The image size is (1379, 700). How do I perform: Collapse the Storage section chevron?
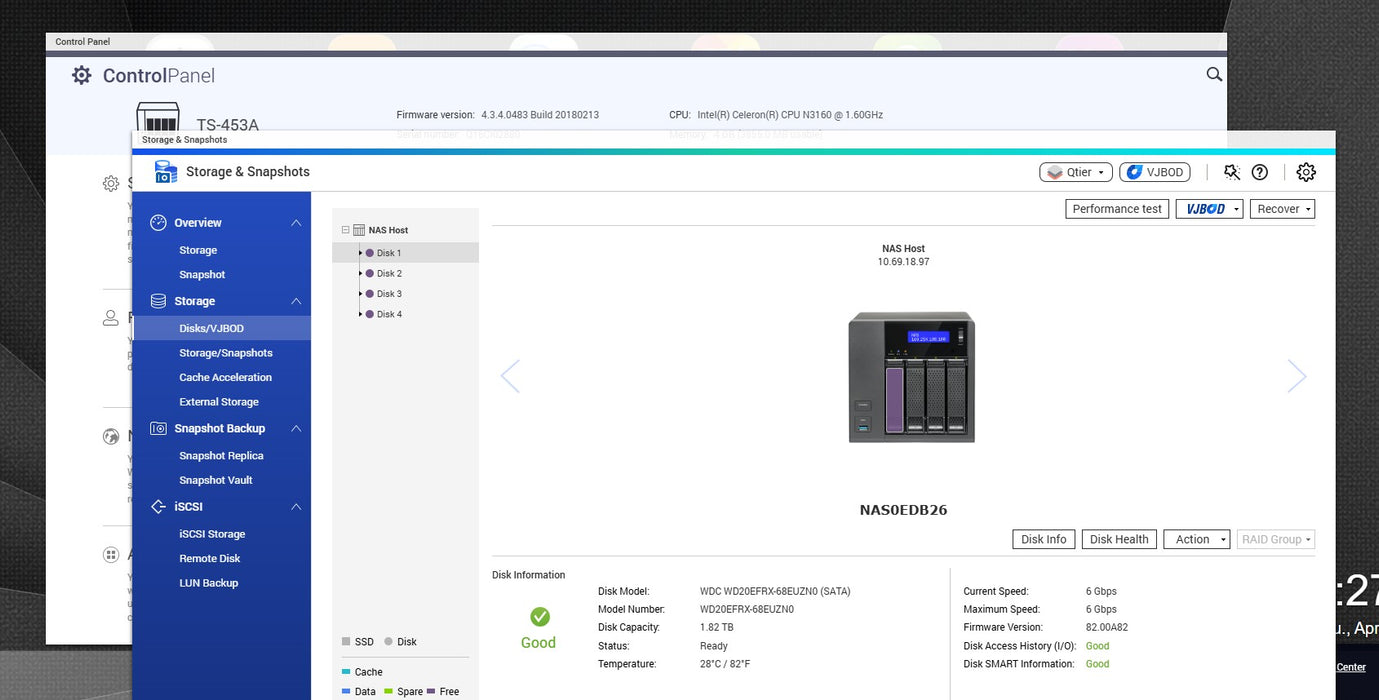(296, 301)
